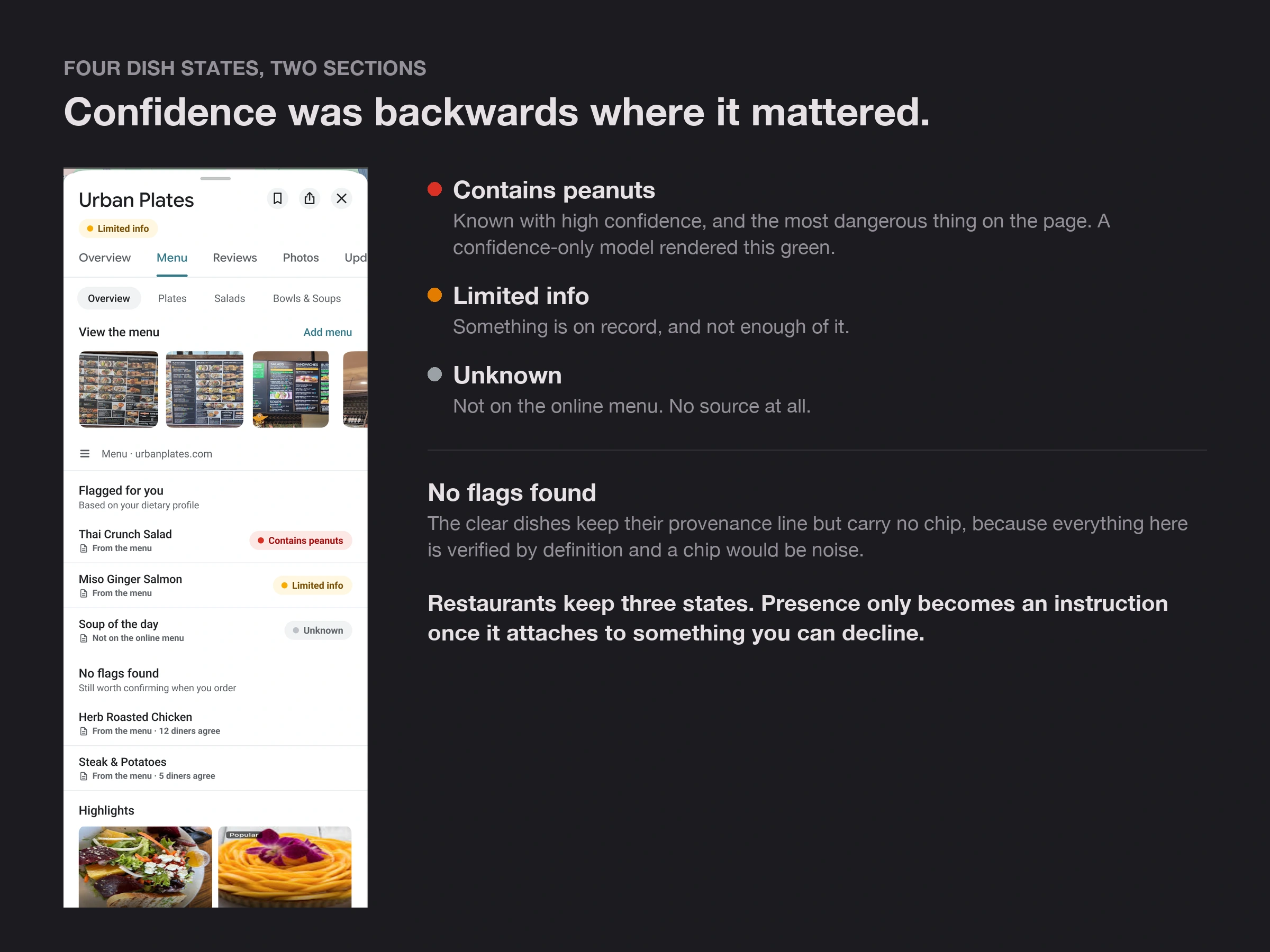Open the third menu board photo with the green Salads panel
This screenshot has height=952, width=1270.
(291, 389)
